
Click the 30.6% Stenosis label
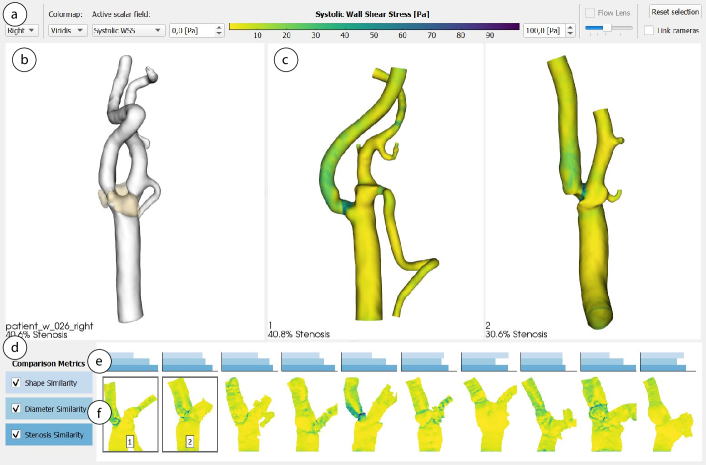click(516, 334)
